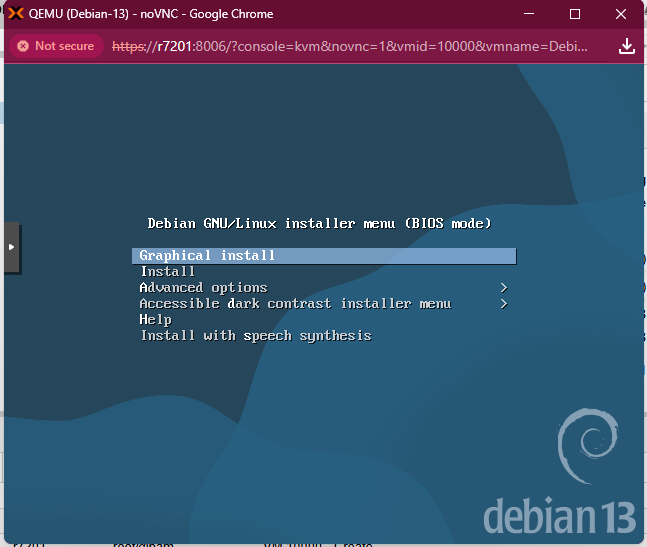Click the debian 13 wordmark text

click(559, 516)
